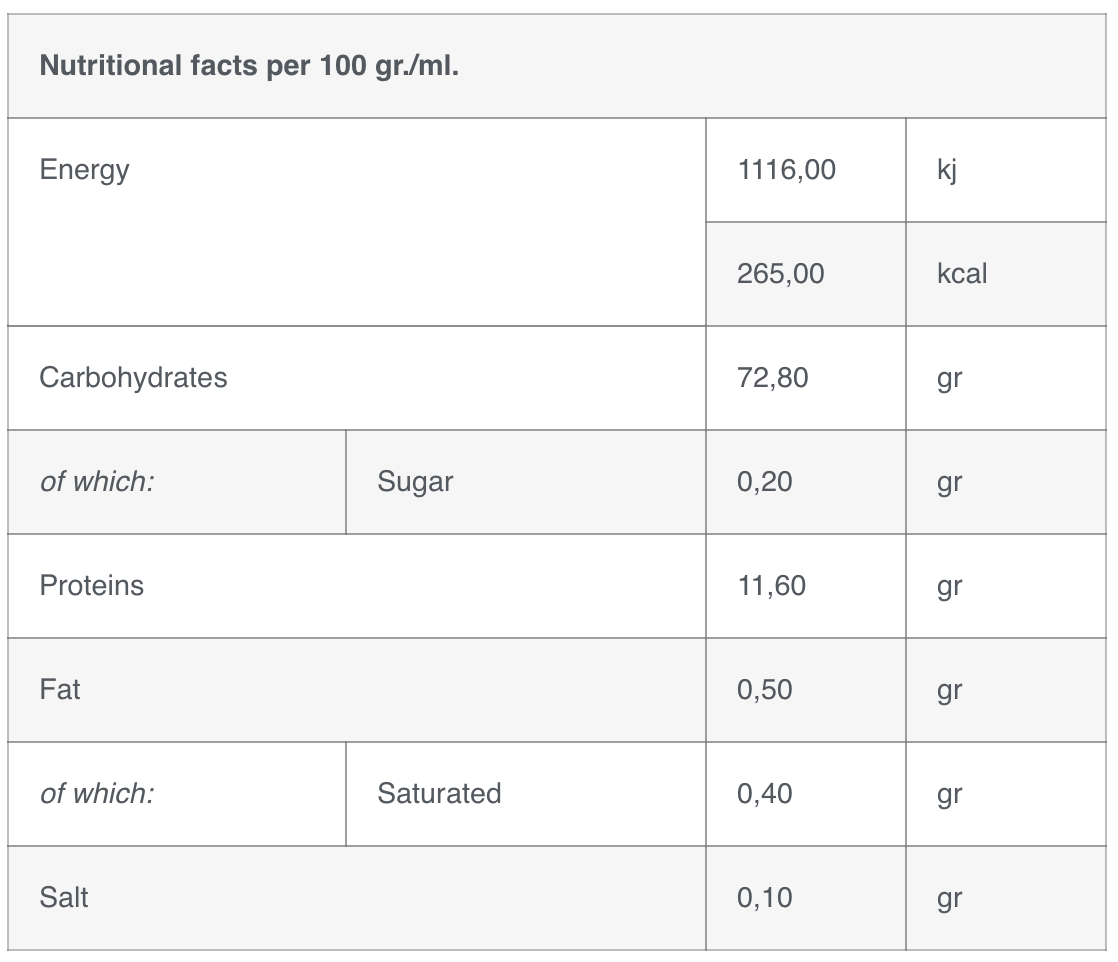Click the Fat row label
The height and width of the screenshot is (962, 1118).
[x=60, y=690]
